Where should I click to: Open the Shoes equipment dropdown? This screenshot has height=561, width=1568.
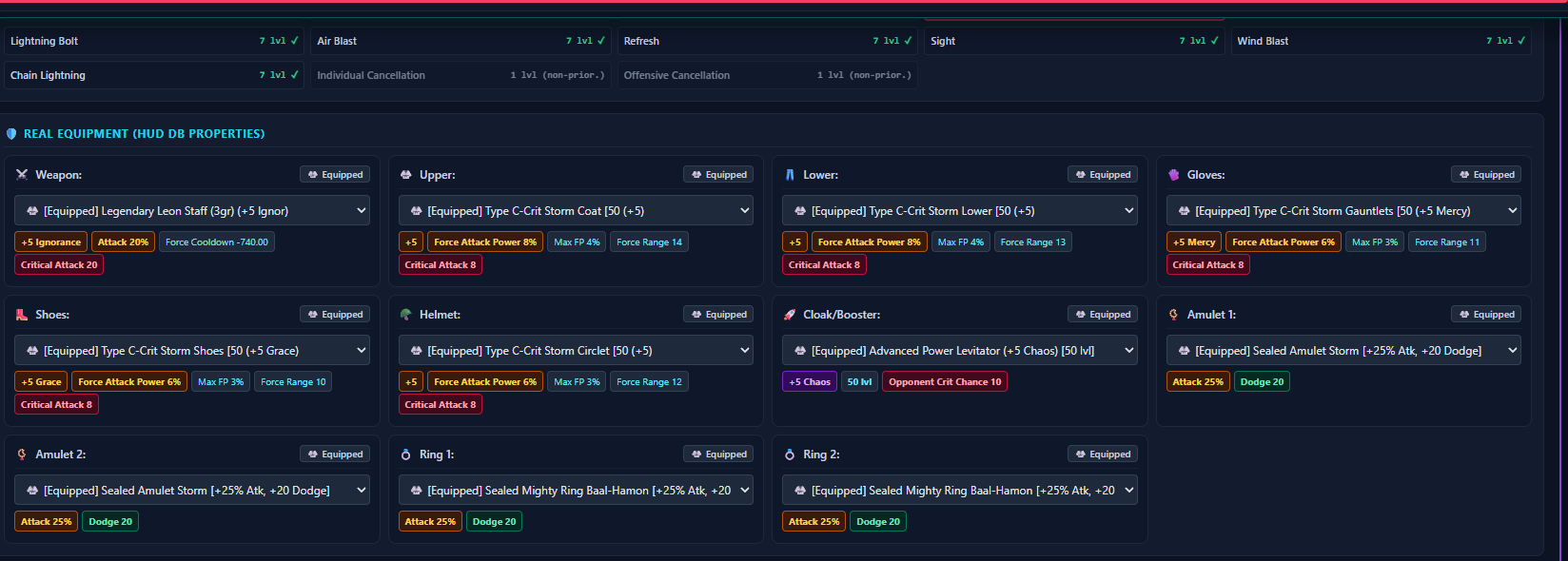192,351
